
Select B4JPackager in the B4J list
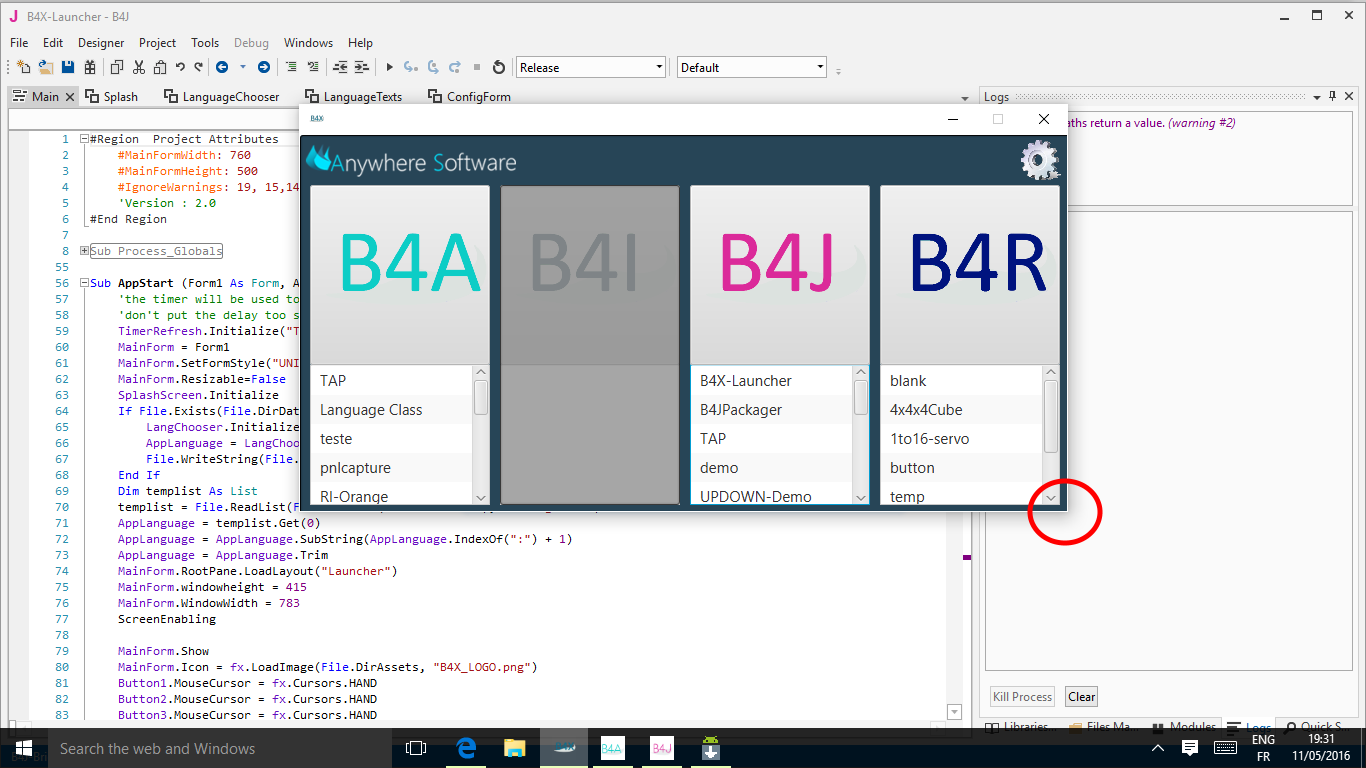pos(771,410)
